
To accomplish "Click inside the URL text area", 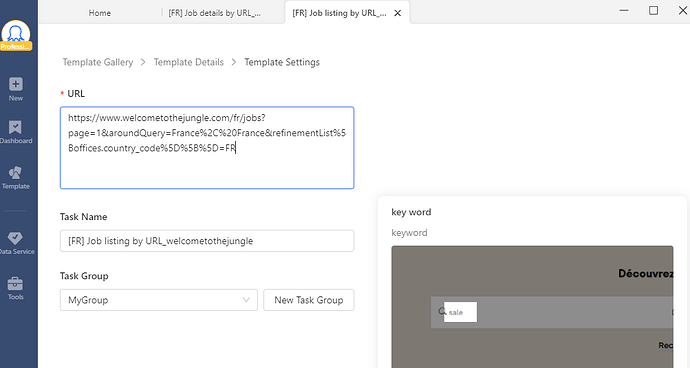I will tap(207, 147).
